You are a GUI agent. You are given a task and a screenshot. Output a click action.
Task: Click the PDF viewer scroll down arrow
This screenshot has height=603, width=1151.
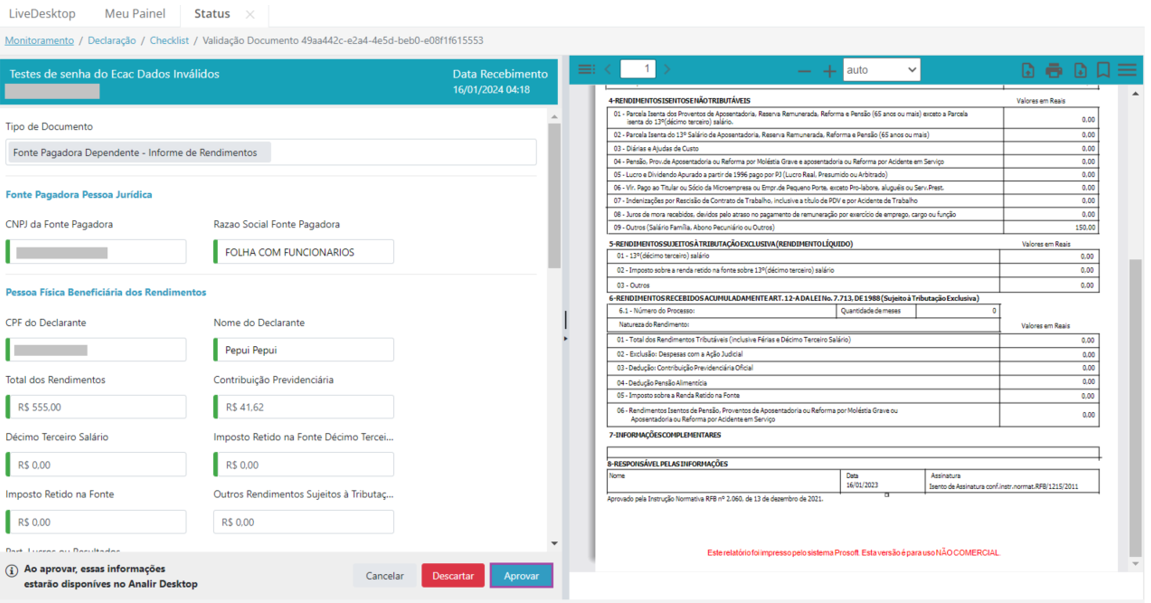(x=1136, y=564)
